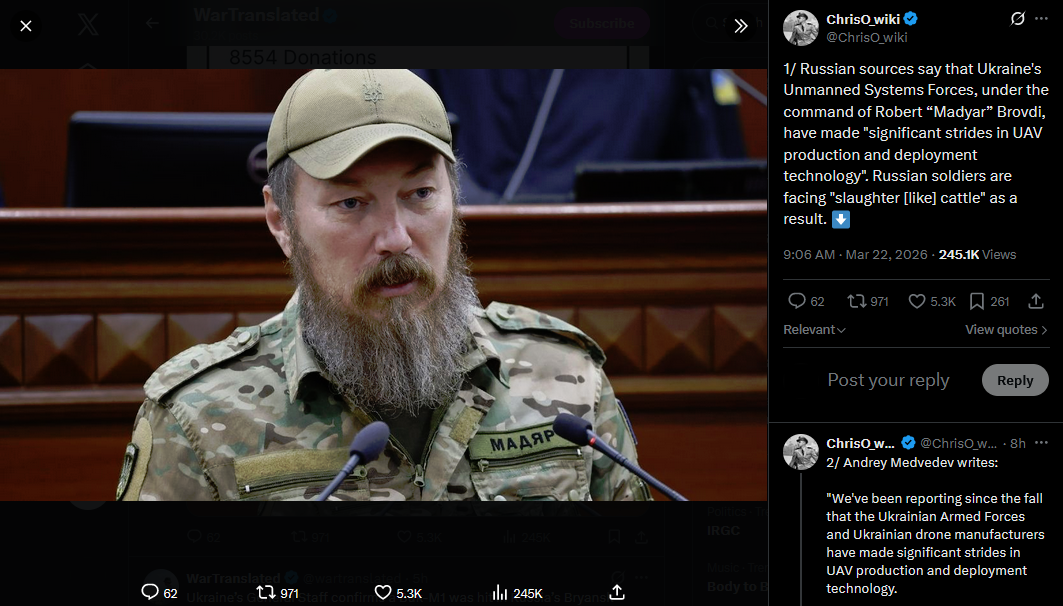Open the View quotes link

click(x=1006, y=329)
